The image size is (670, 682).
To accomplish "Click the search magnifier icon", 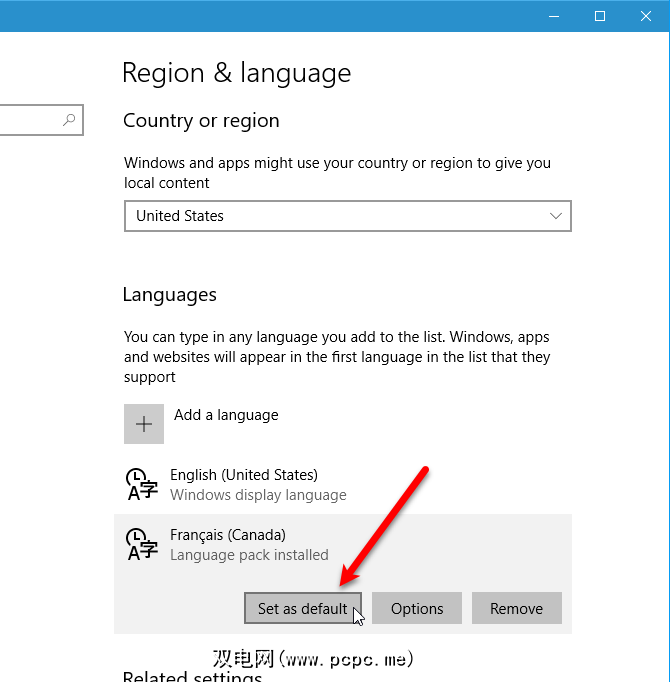I will 69,120.
